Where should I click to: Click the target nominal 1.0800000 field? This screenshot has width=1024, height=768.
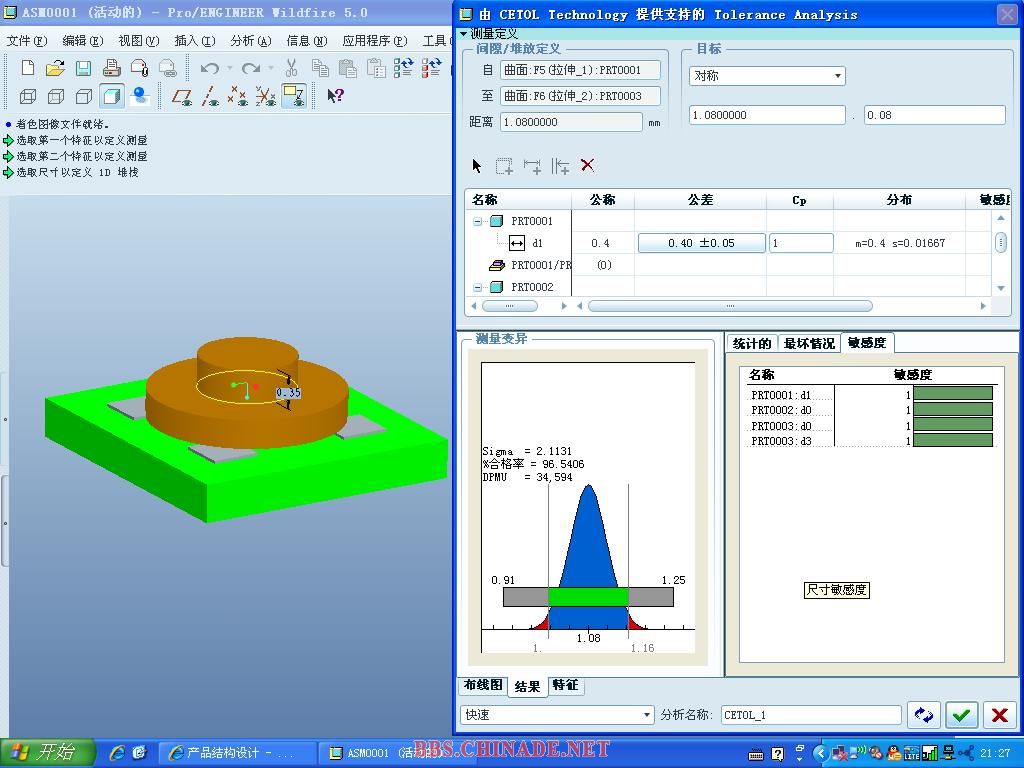point(767,115)
